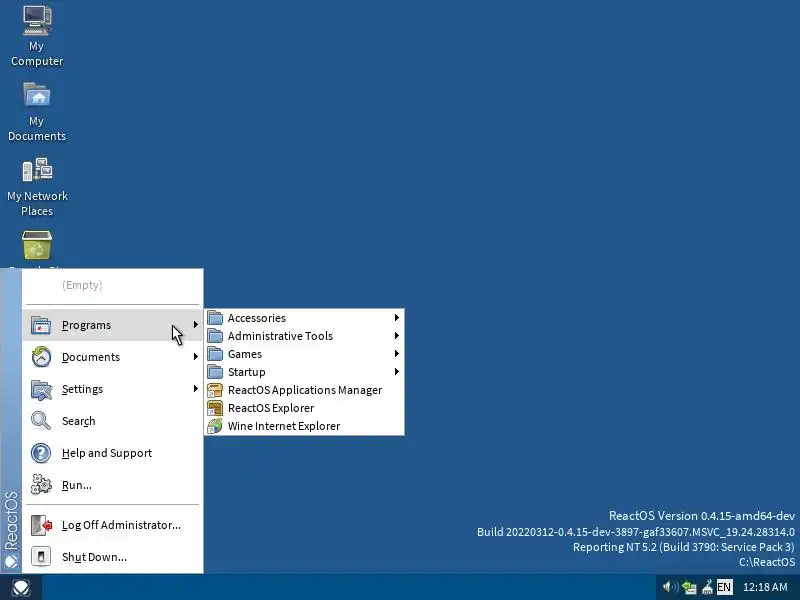The image size is (800, 600).
Task: Select the My Documents desktop icon
Action: [x=37, y=111]
